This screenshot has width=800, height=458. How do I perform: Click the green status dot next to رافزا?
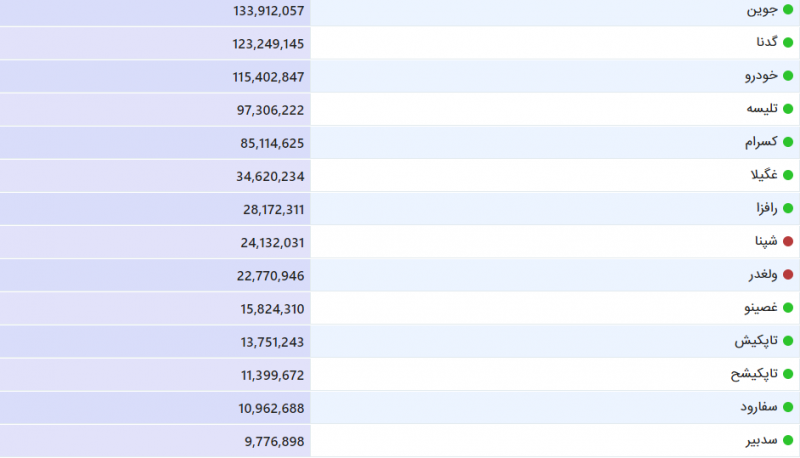(788, 208)
